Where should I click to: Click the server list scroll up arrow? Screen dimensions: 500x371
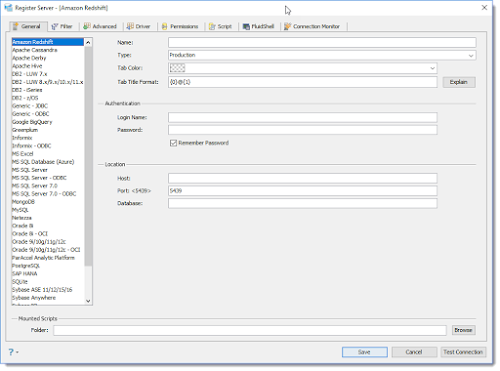click(88, 42)
